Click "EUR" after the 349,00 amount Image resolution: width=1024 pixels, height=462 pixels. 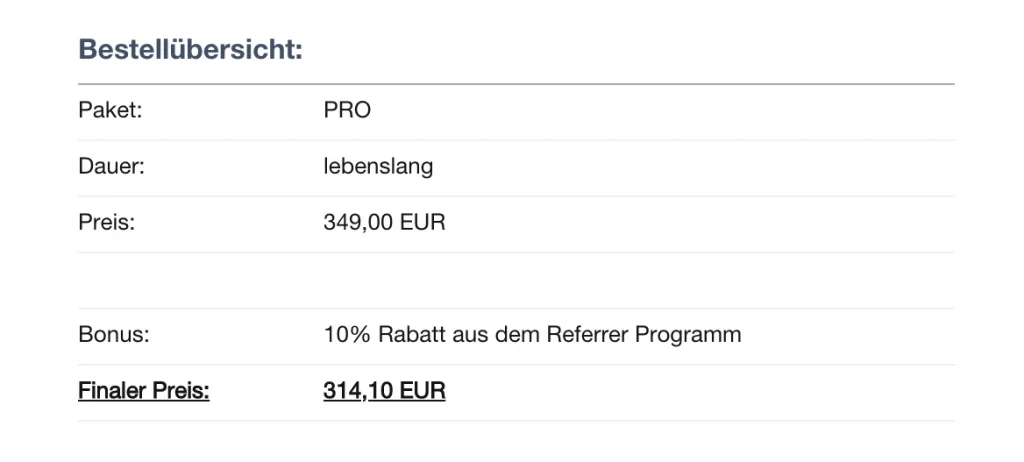point(423,222)
